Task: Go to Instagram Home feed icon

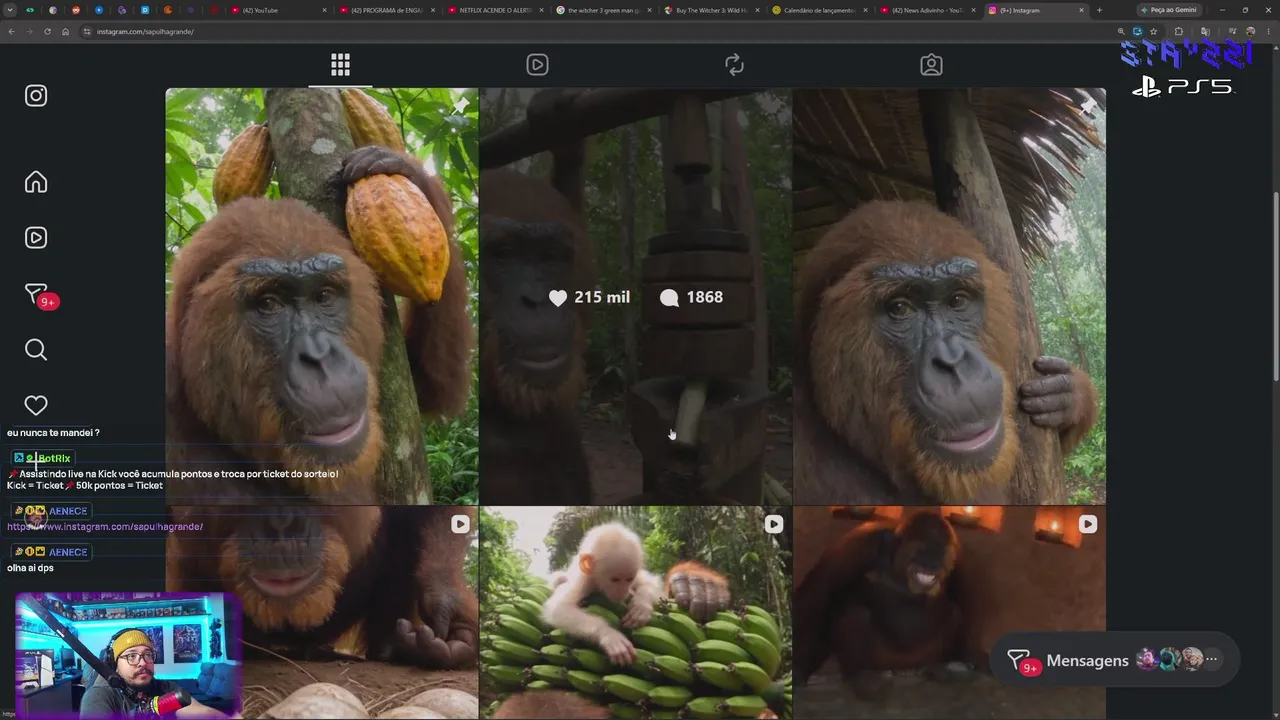Action: tap(36, 182)
